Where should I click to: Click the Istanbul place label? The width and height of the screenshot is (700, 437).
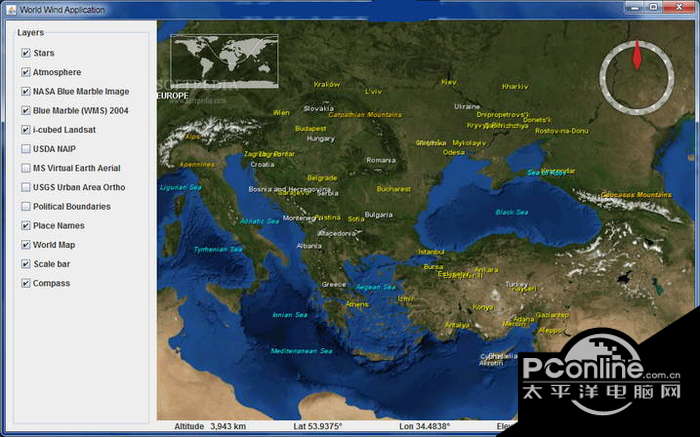pyautogui.click(x=431, y=252)
